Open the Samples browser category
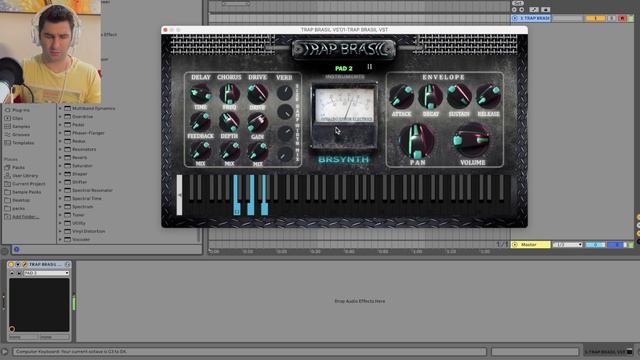This screenshot has height=360, width=640. pyautogui.click(x=17, y=127)
